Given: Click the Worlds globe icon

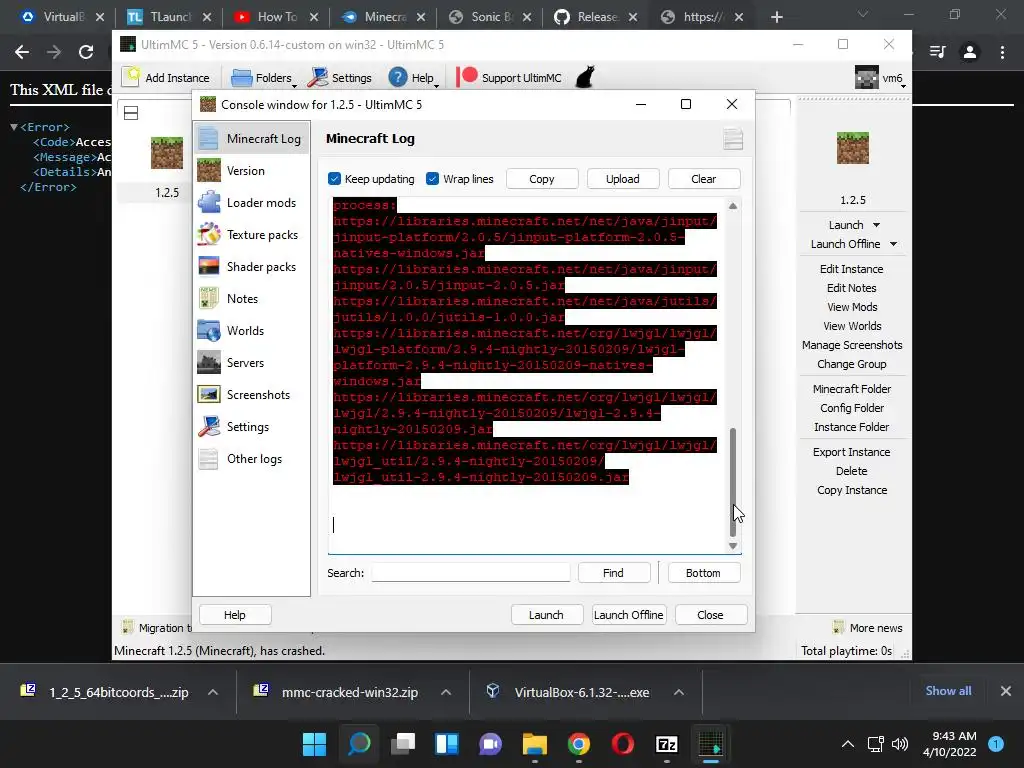Looking at the screenshot, I should tap(209, 330).
